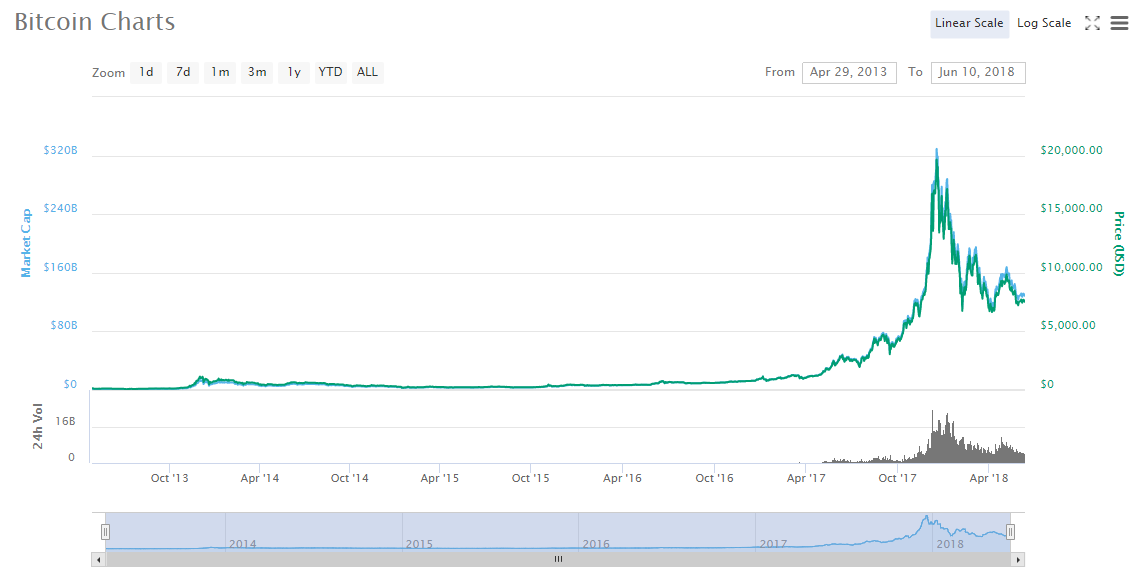The image size is (1146, 579).
Task: Set zoom range to 7d
Action: [183, 72]
